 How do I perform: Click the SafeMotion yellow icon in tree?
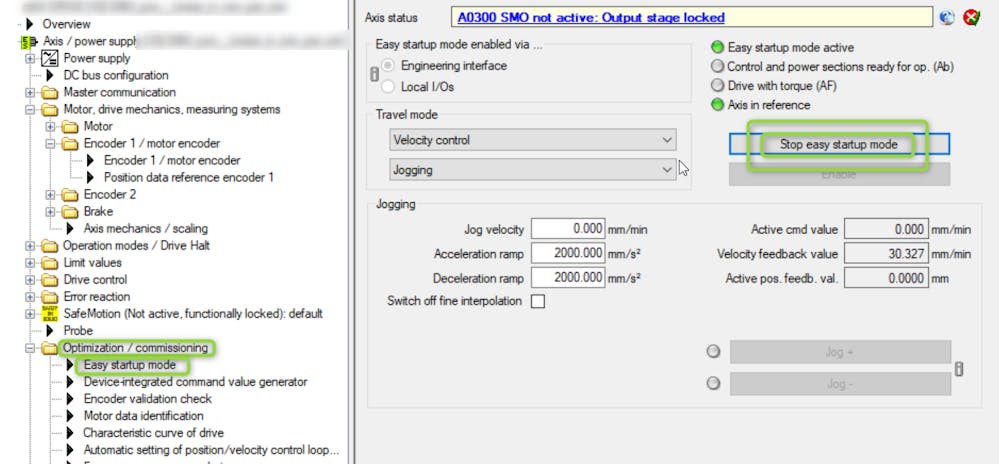49,314
